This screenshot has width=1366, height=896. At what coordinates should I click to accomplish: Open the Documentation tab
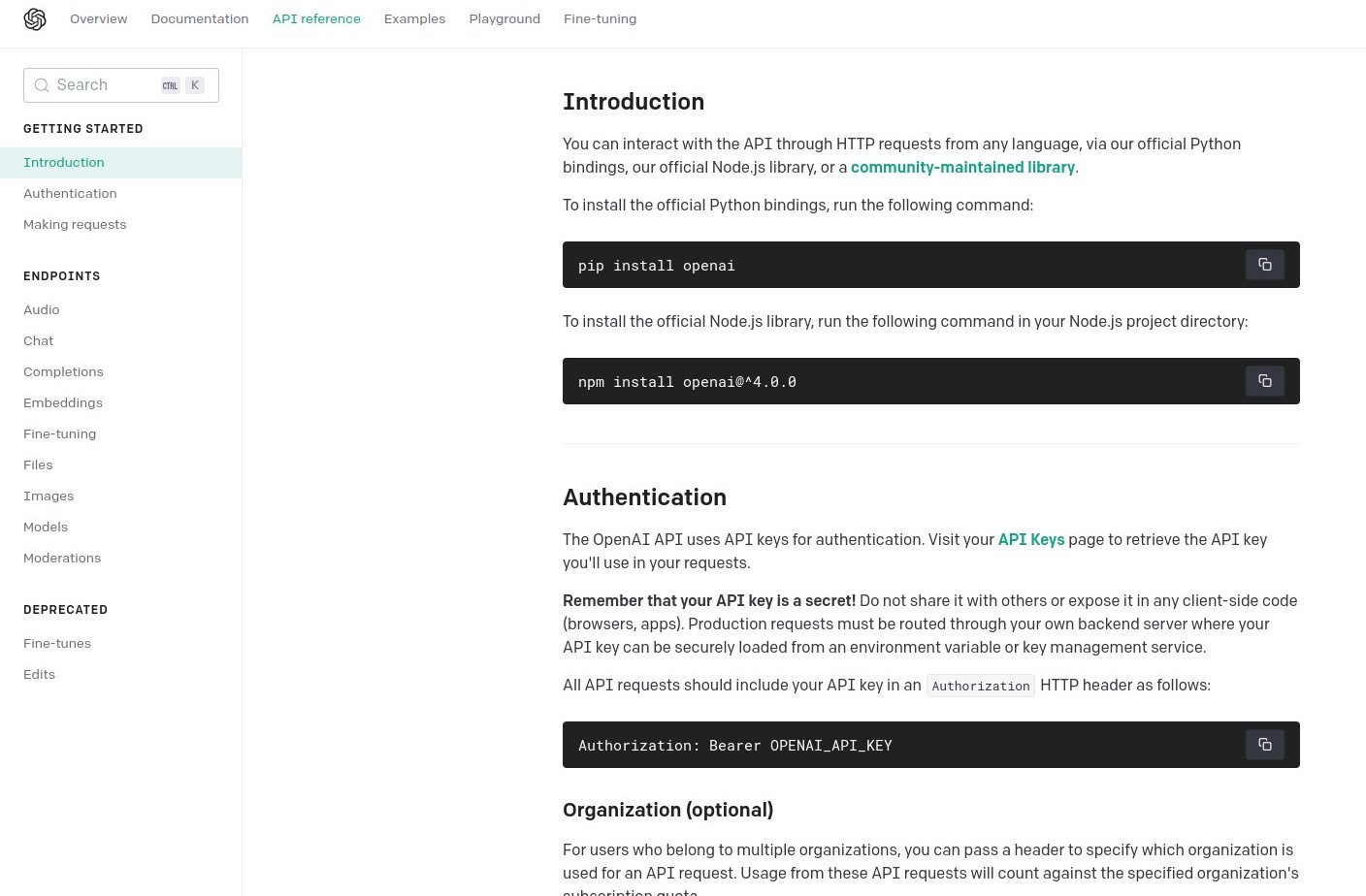200,18
